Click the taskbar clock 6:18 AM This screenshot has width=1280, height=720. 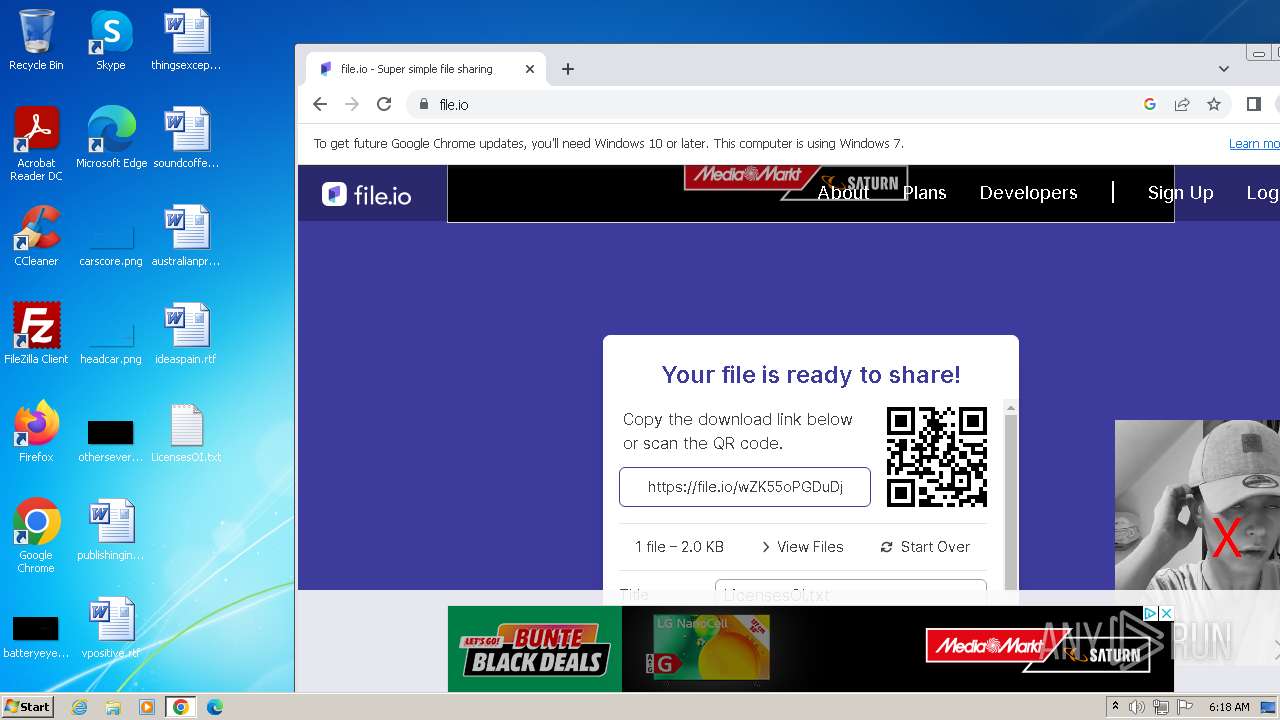(1229, 707)
